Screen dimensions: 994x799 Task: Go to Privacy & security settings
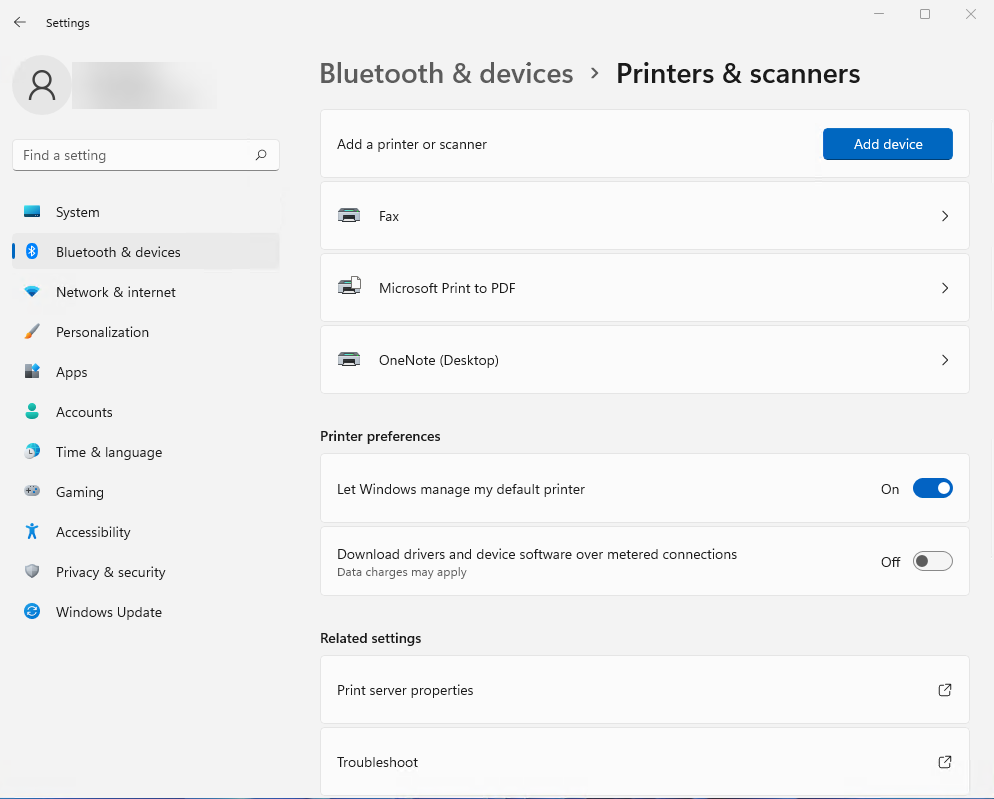(146, 571)
